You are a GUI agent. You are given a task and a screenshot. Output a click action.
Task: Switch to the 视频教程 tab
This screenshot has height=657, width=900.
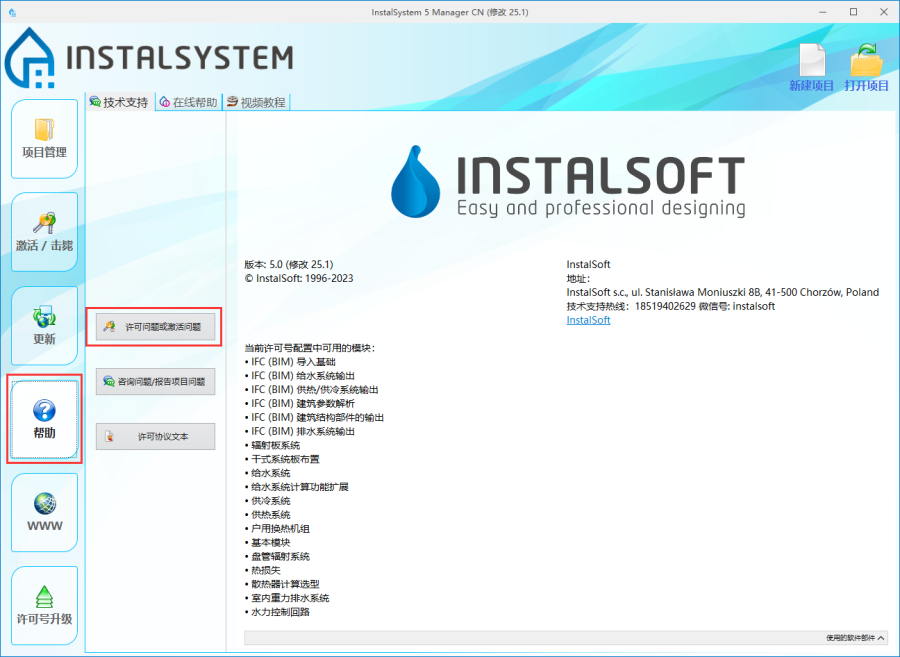click(x=256, y=102)
